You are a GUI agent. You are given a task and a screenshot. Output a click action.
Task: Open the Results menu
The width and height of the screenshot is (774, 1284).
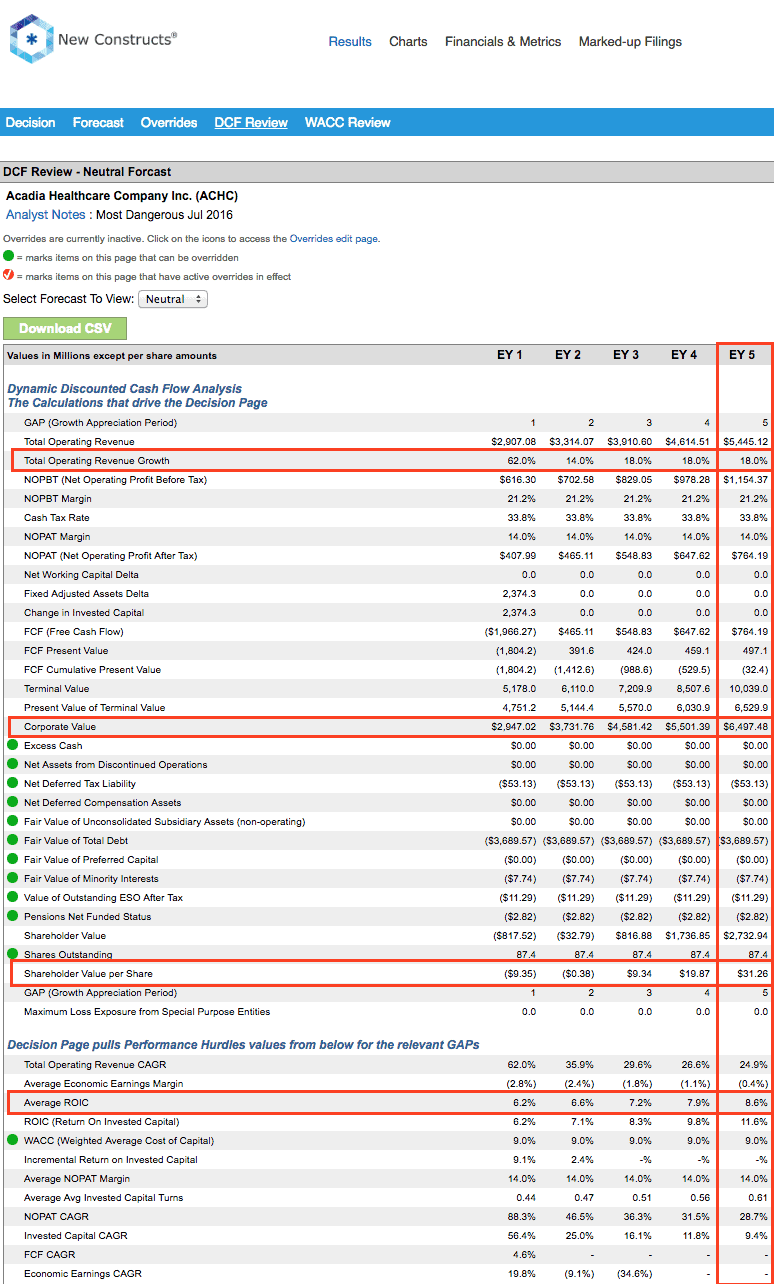click(x=350, y=42)
